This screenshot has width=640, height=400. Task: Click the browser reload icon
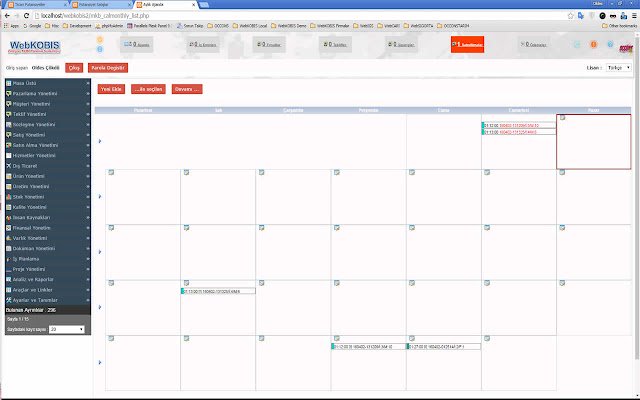(x=27, y=16)
